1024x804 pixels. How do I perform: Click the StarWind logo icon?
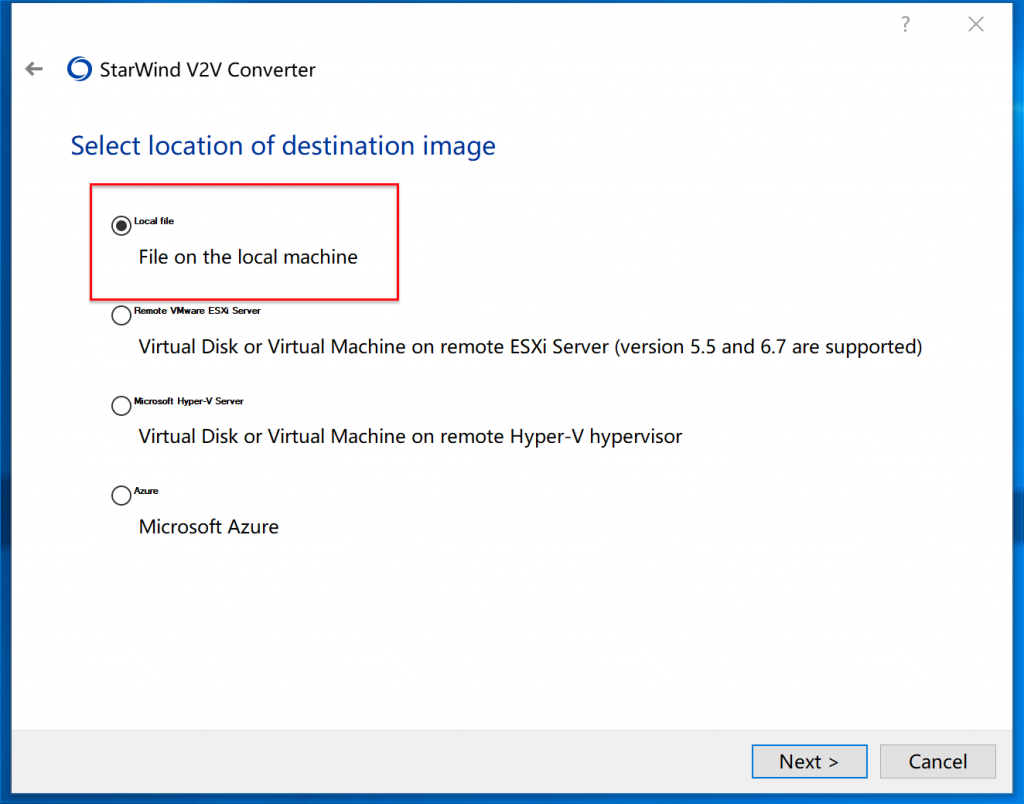tap(79, 69)
